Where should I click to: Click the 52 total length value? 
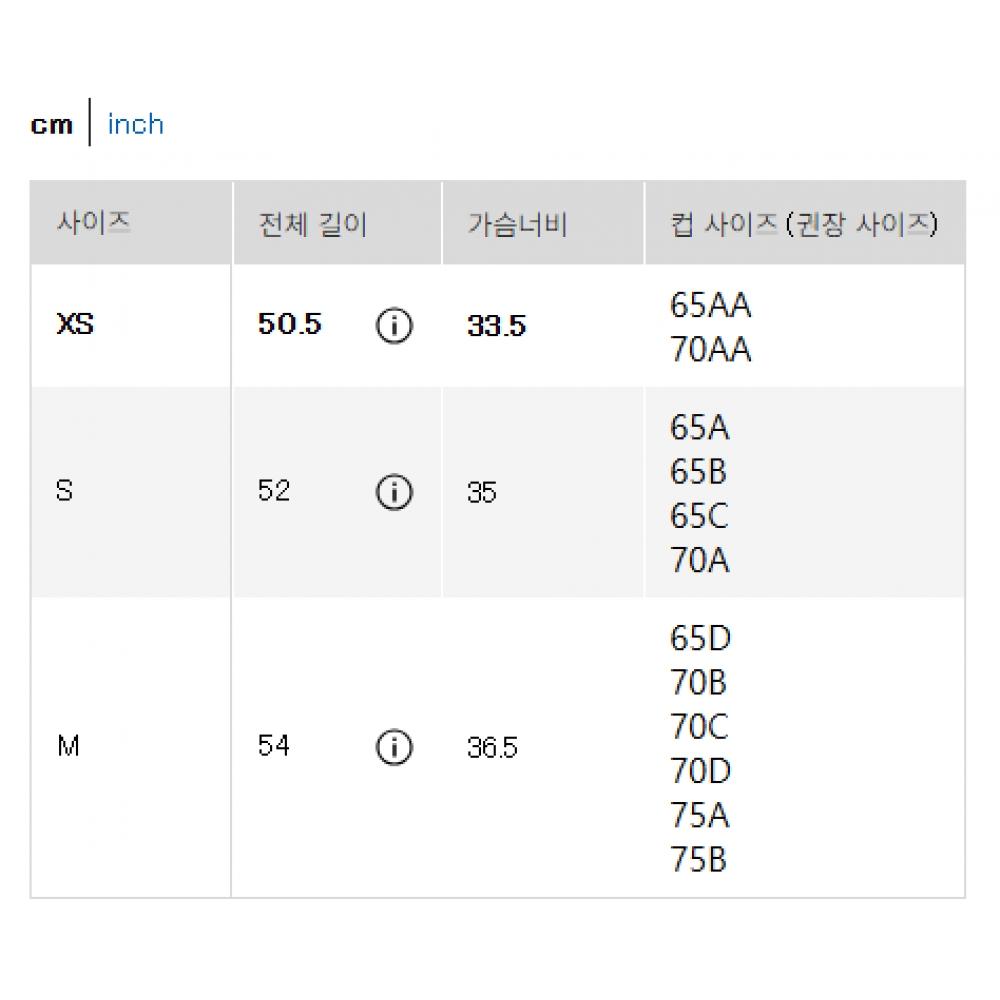pyautogui.click(x=274, y=492)
